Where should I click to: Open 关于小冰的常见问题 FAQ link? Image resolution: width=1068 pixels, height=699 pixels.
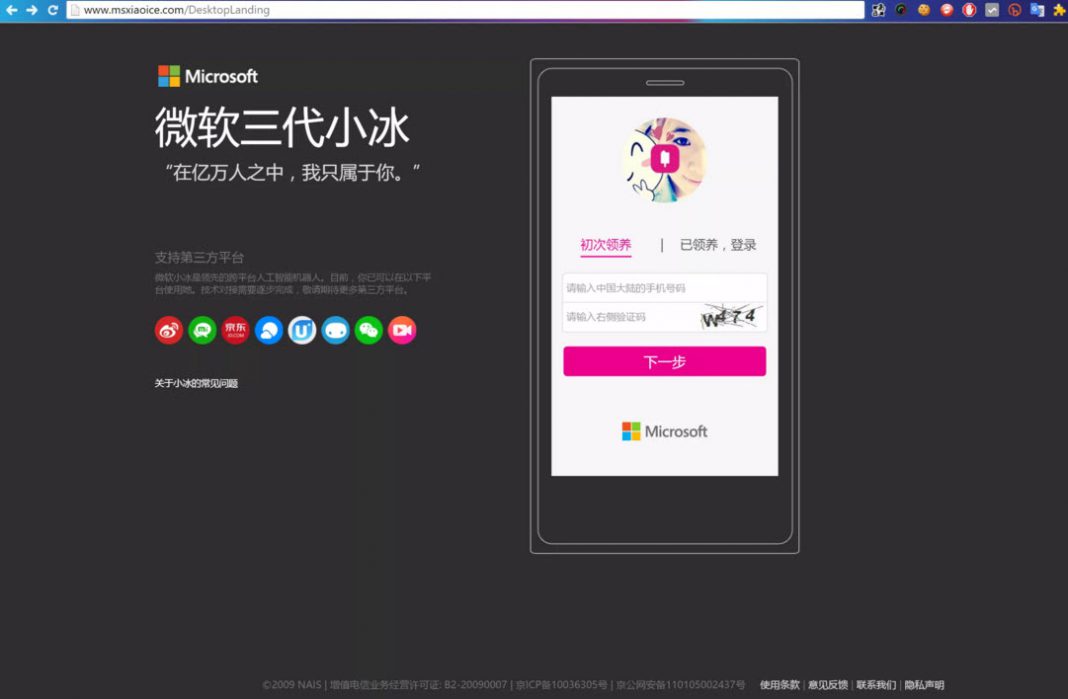(x=196, y=384)
